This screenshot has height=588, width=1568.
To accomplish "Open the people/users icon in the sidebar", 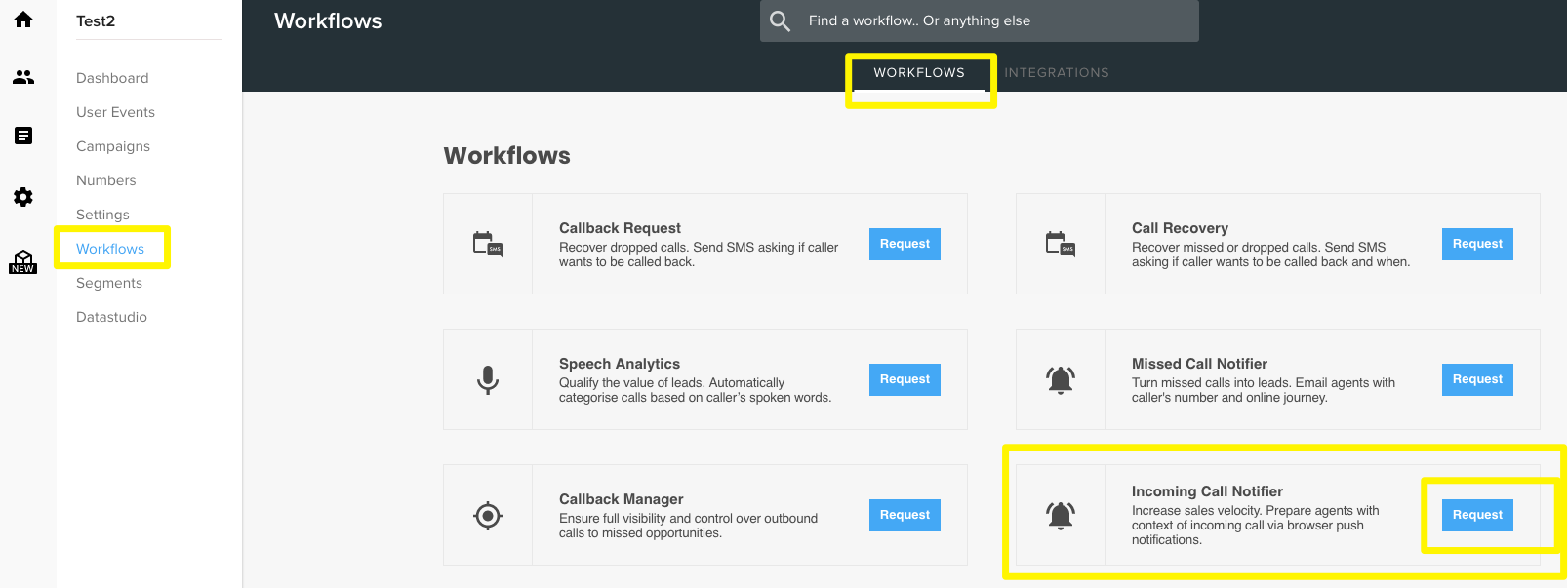I will tap(23, 77).
